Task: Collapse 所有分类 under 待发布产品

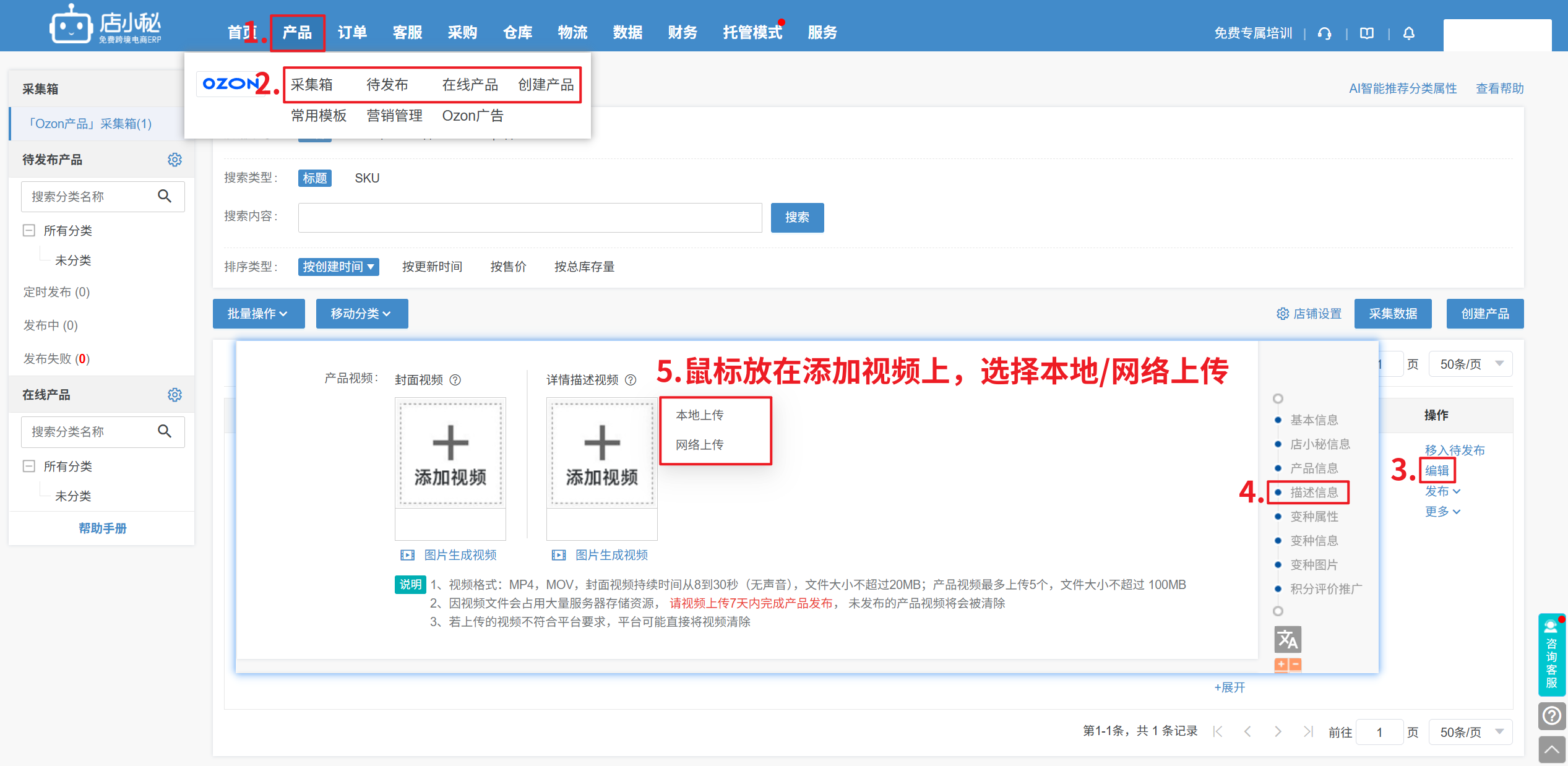Action: [x=28, y=231]
